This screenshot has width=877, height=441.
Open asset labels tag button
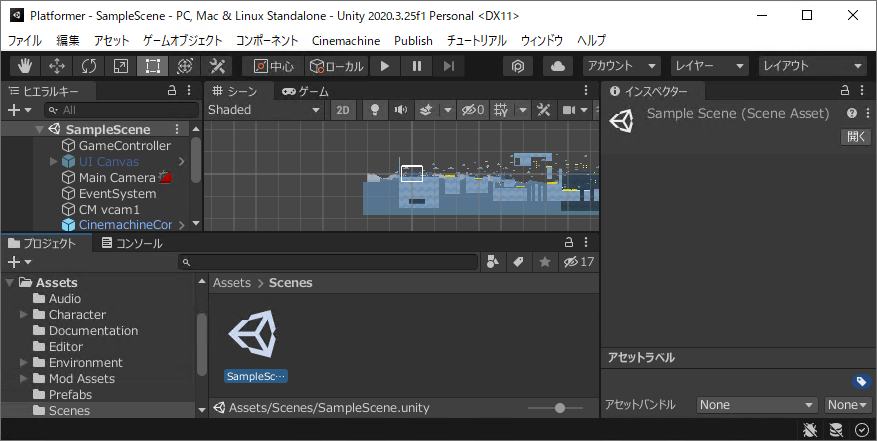click(x=861, y=382)
